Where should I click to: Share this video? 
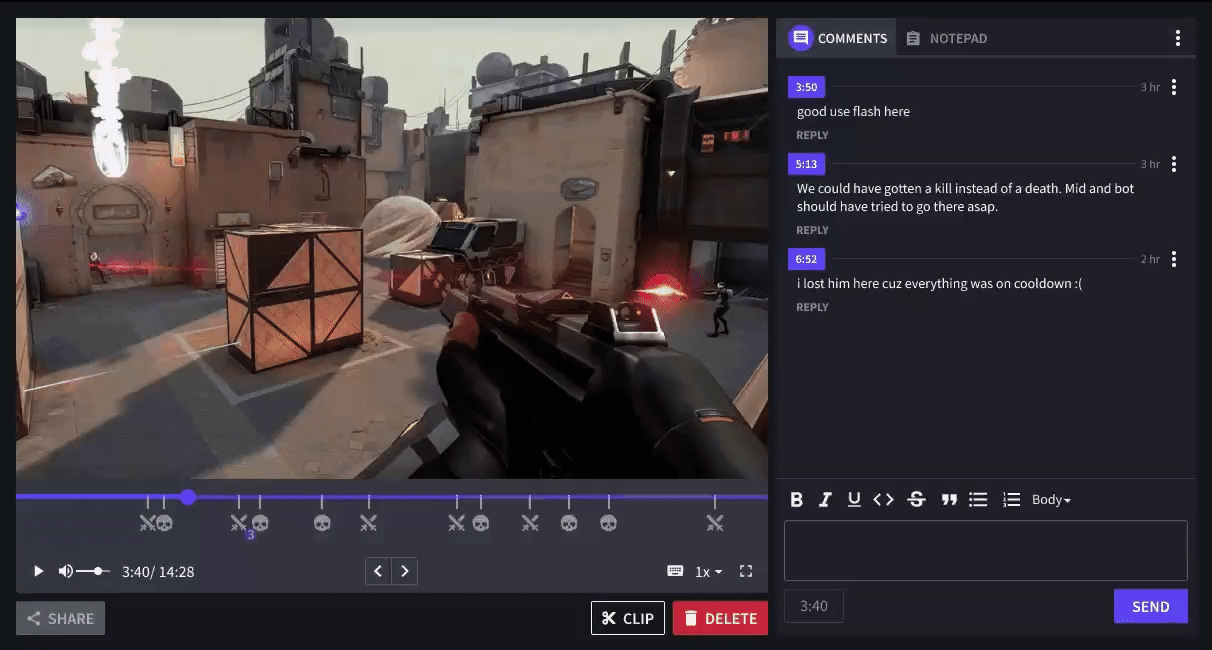(60, 618)
